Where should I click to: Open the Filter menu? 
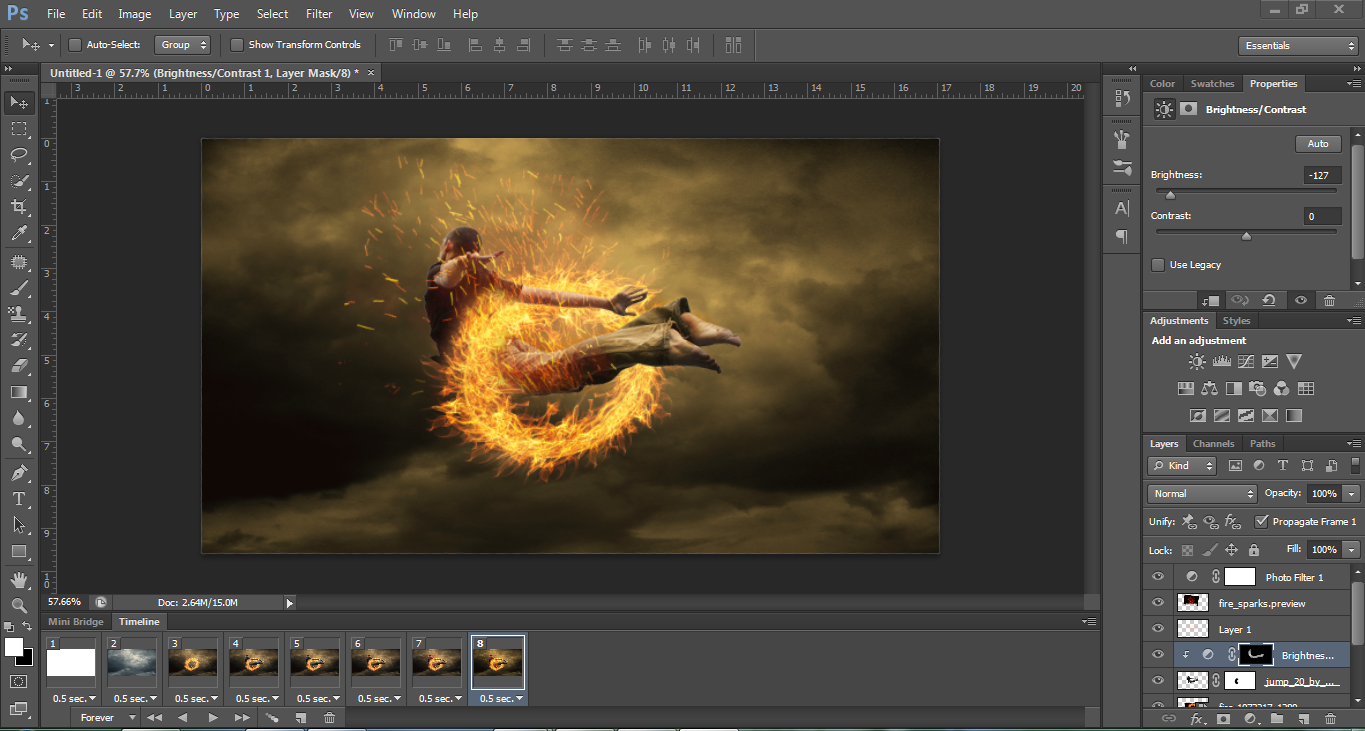click(x=319, y=14)
